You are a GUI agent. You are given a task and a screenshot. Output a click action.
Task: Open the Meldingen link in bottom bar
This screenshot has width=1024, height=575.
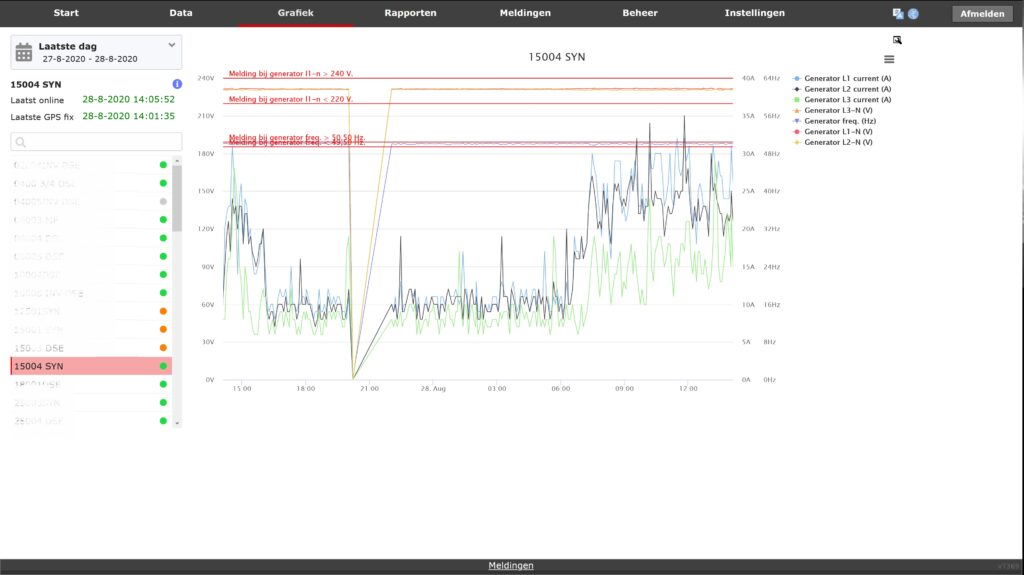click(x=511, y=566)
